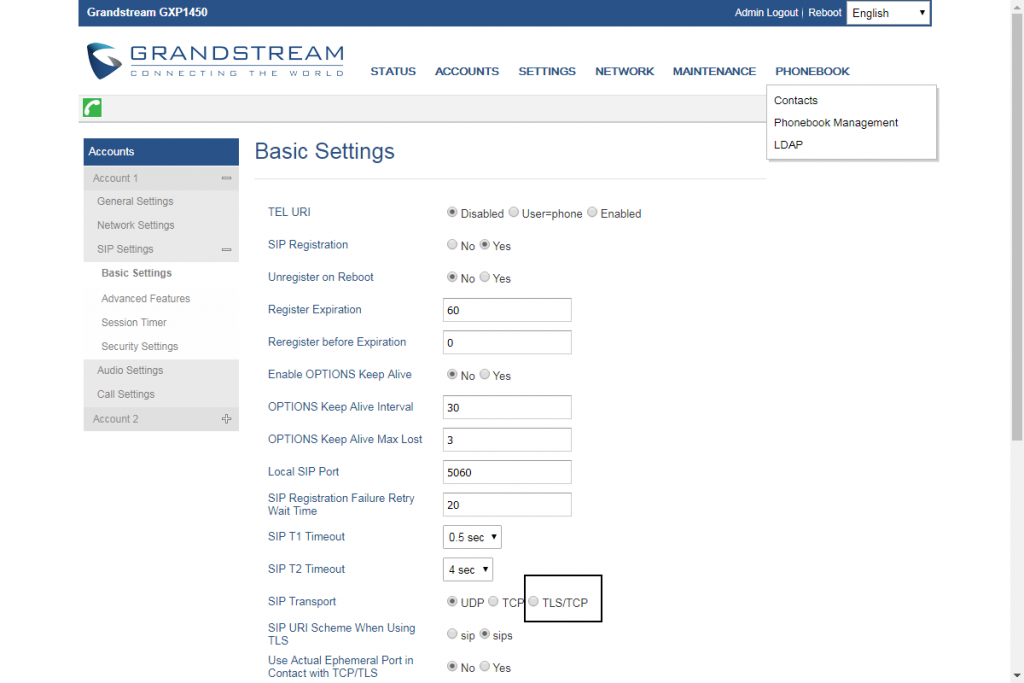Collapse Account 1 with minus icon

pos(226,178)
